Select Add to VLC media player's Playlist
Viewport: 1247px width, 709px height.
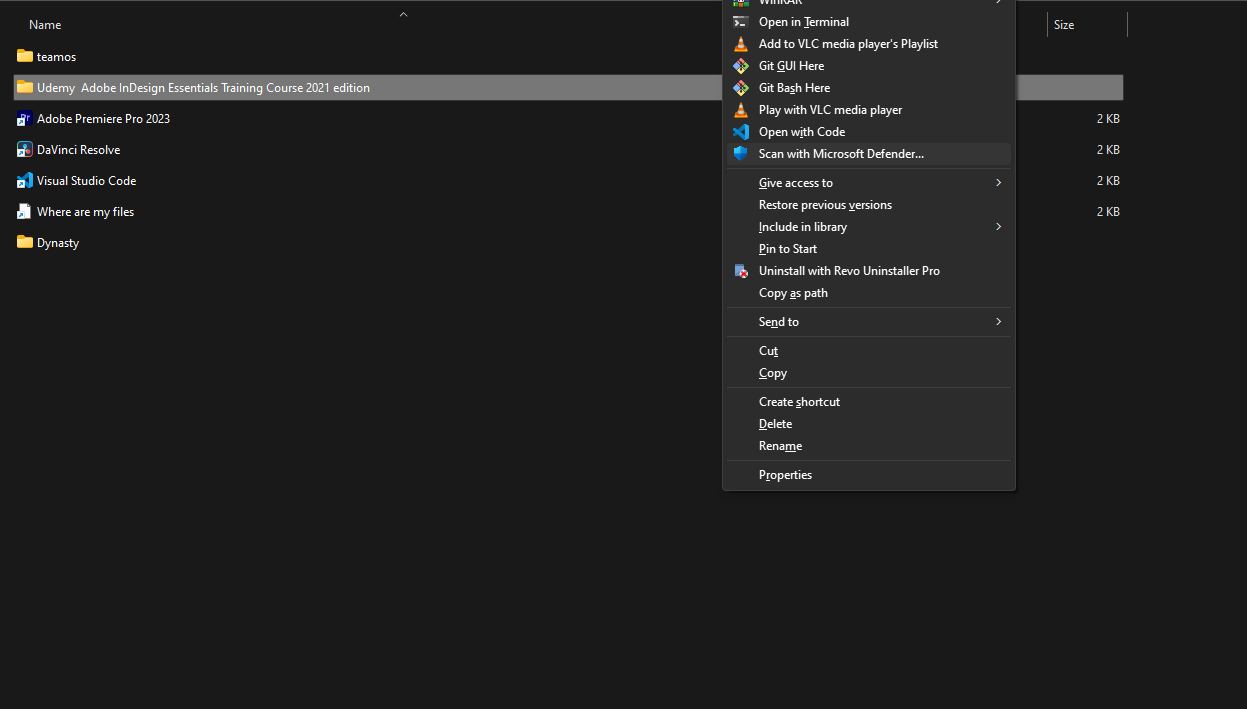(x=869, y=44)
